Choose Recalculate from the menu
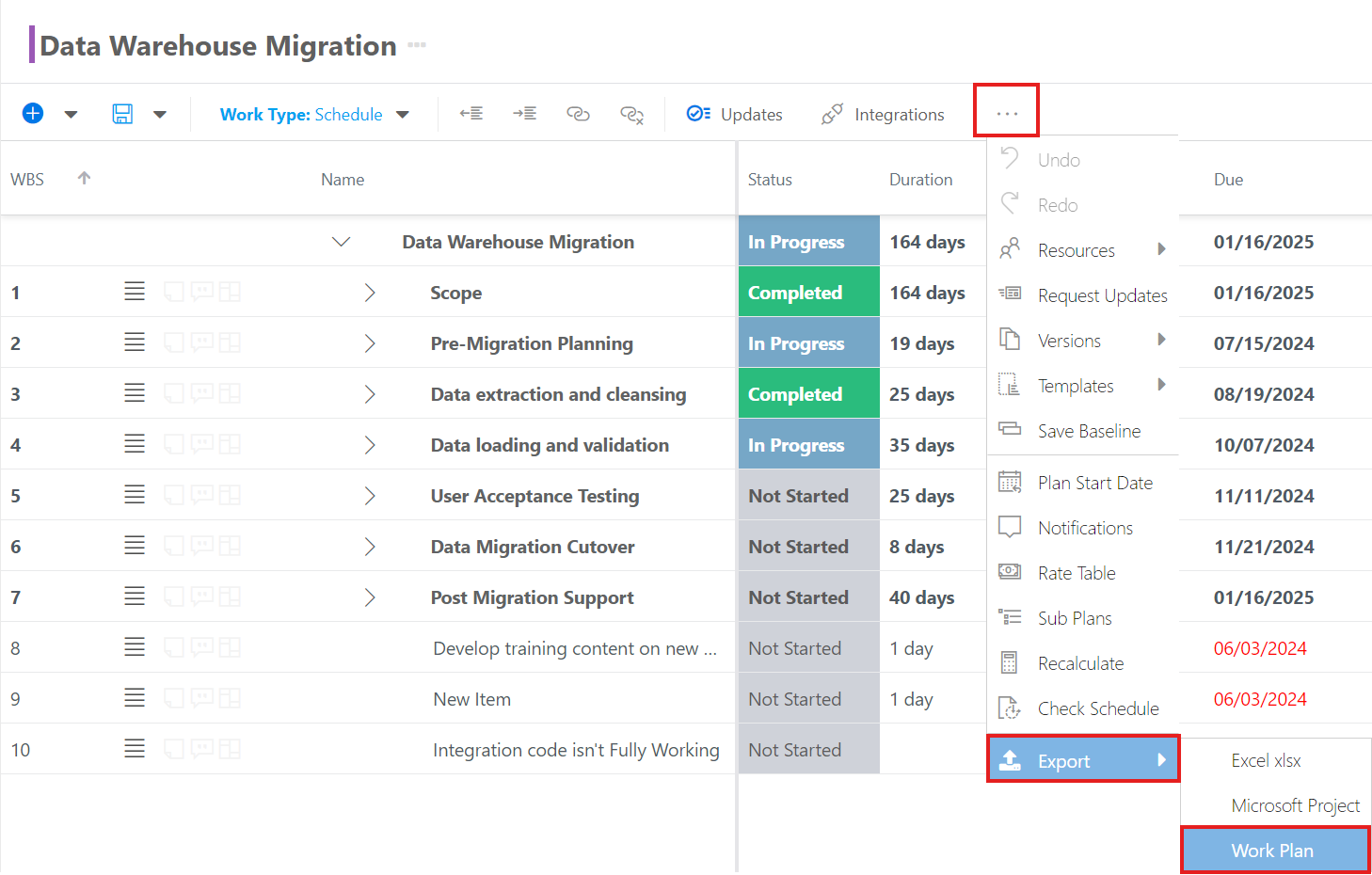 pos(1082,663)
